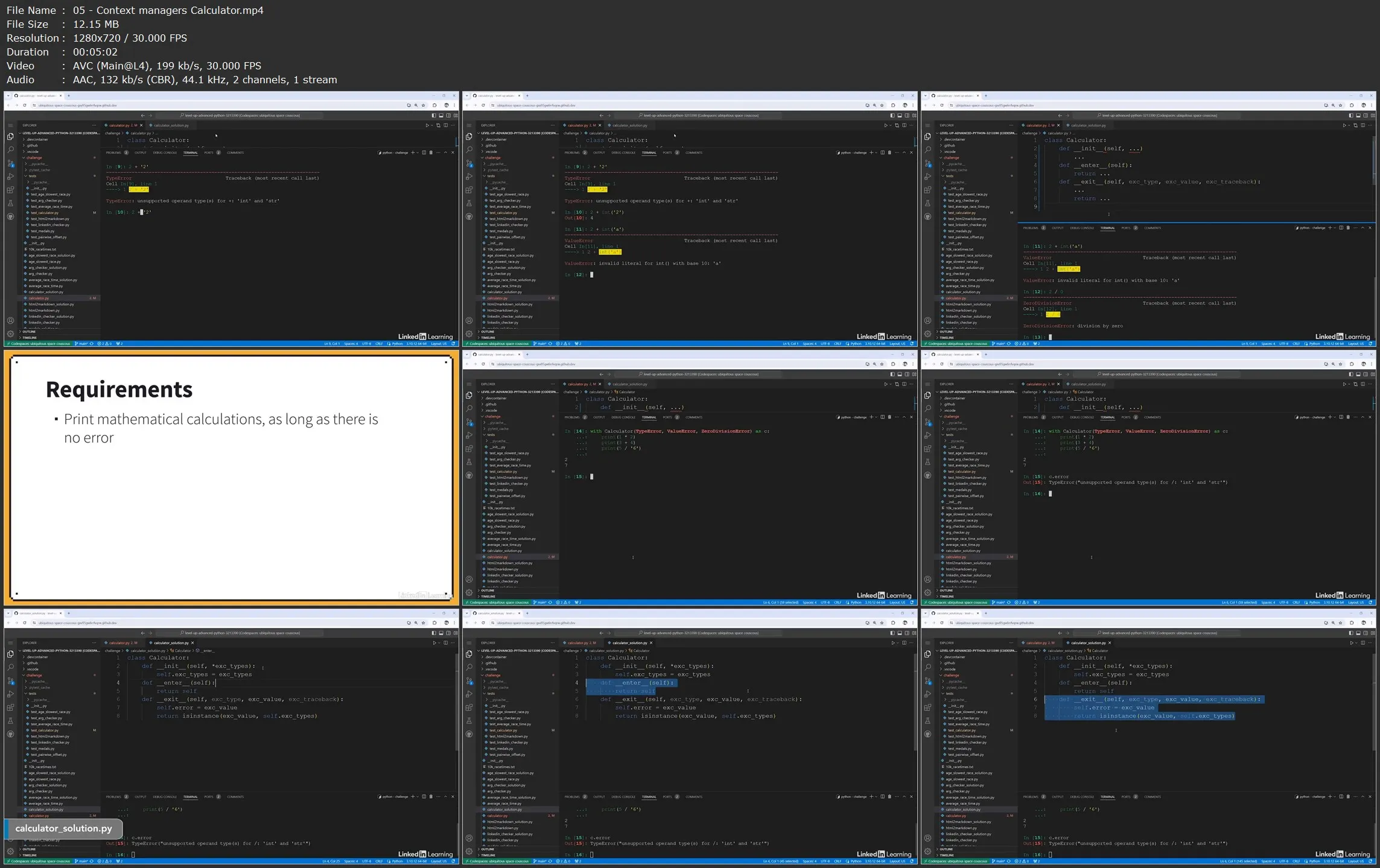
Task: In the fifth frame, click the terminal trash icon
Action: tap(889, 417)
